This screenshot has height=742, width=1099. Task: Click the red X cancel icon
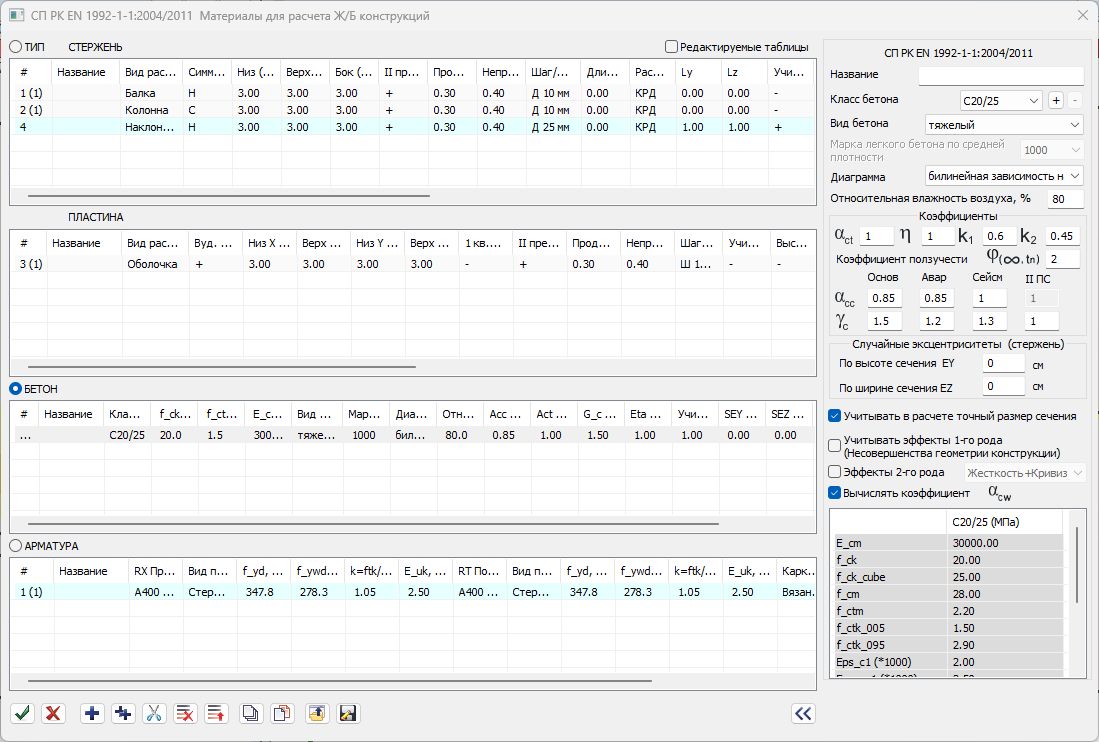coord(54,713)
